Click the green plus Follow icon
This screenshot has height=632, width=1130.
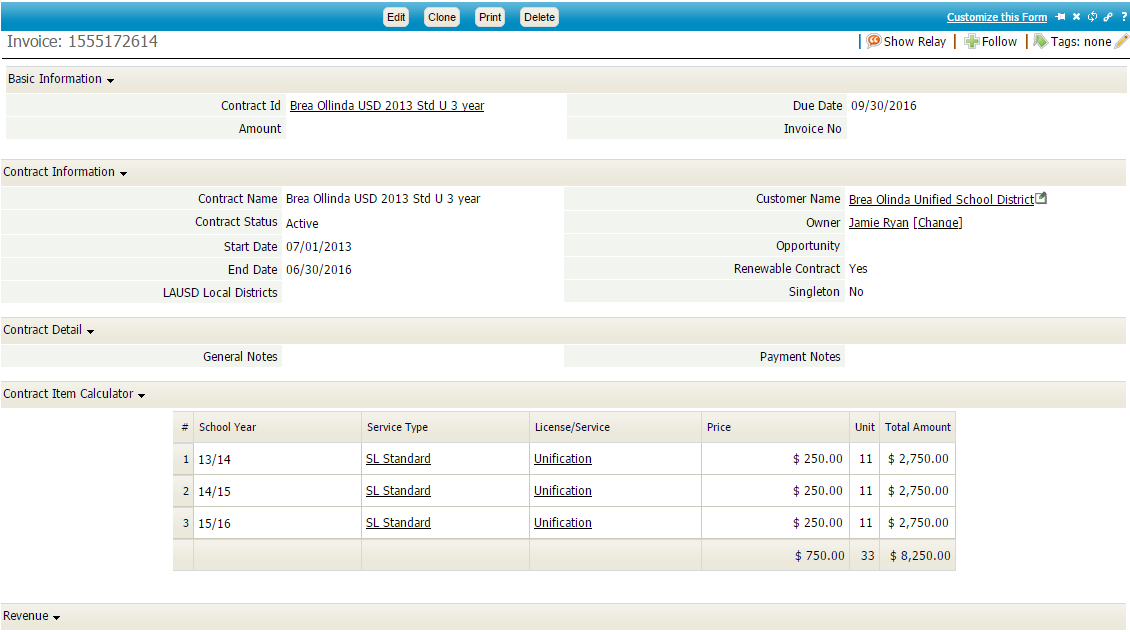pos(971,42)
